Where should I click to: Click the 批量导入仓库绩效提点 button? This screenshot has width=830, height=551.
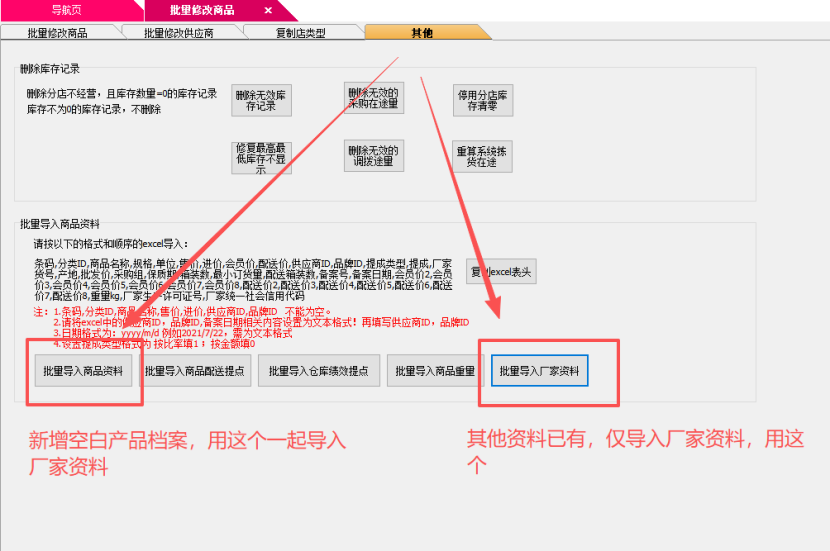[x=319, y=371]
